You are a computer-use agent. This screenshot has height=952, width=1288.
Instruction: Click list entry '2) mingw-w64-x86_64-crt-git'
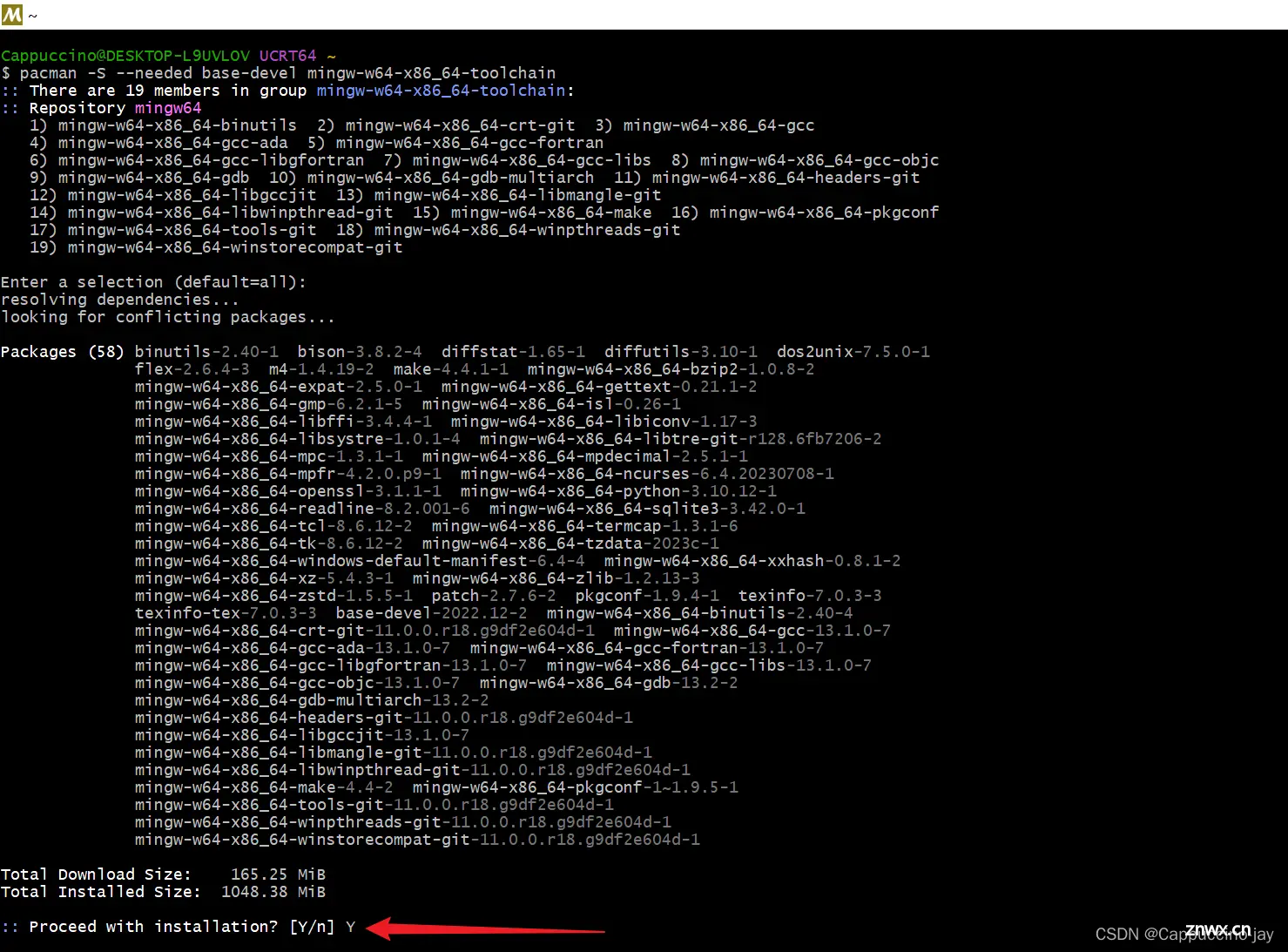446,125
